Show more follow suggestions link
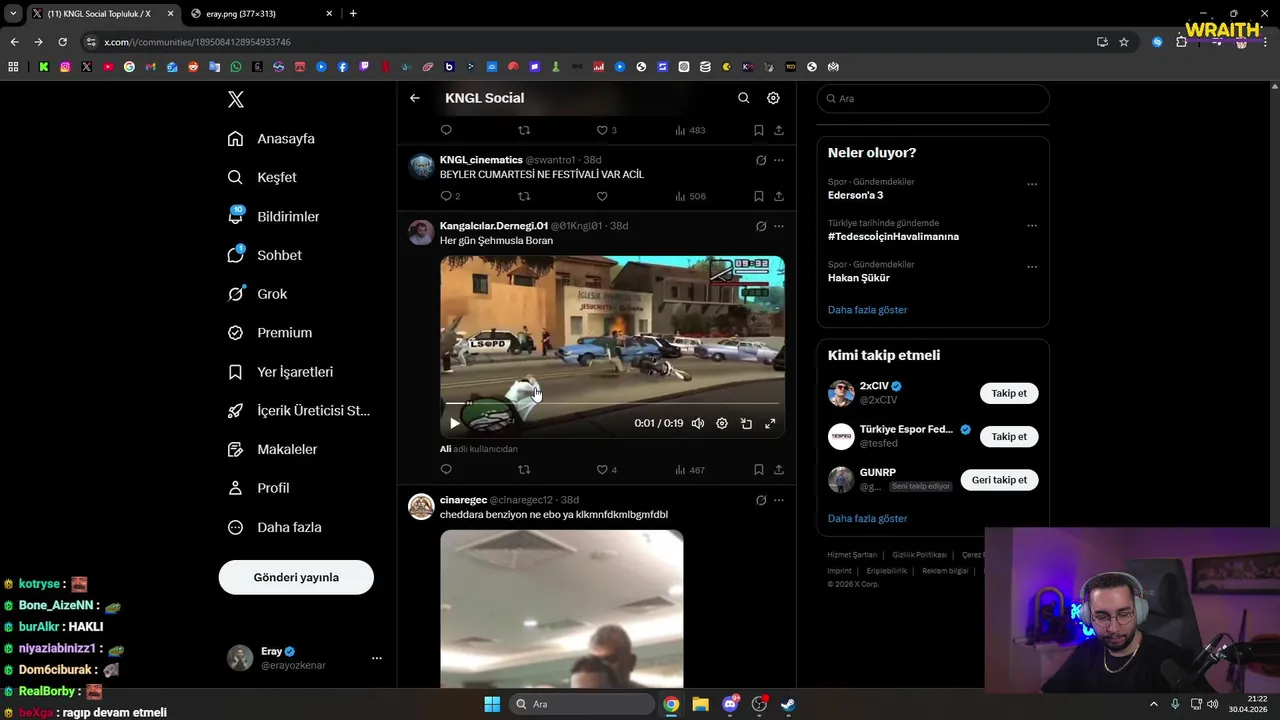The width and height of the screenshot is (1280, 720). [x=867, y=518]
